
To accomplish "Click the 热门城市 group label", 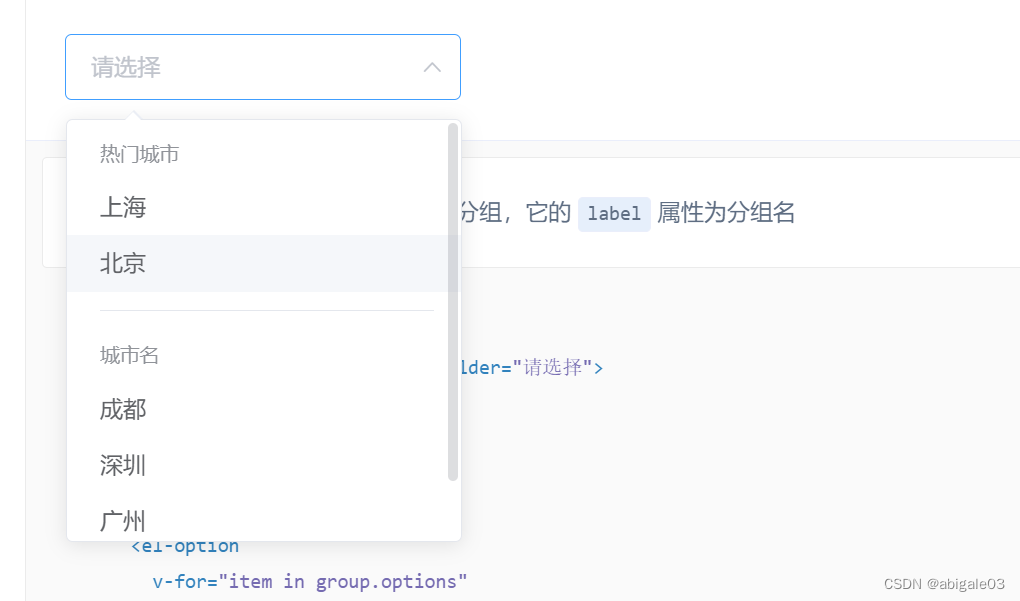I will point(139,154).
